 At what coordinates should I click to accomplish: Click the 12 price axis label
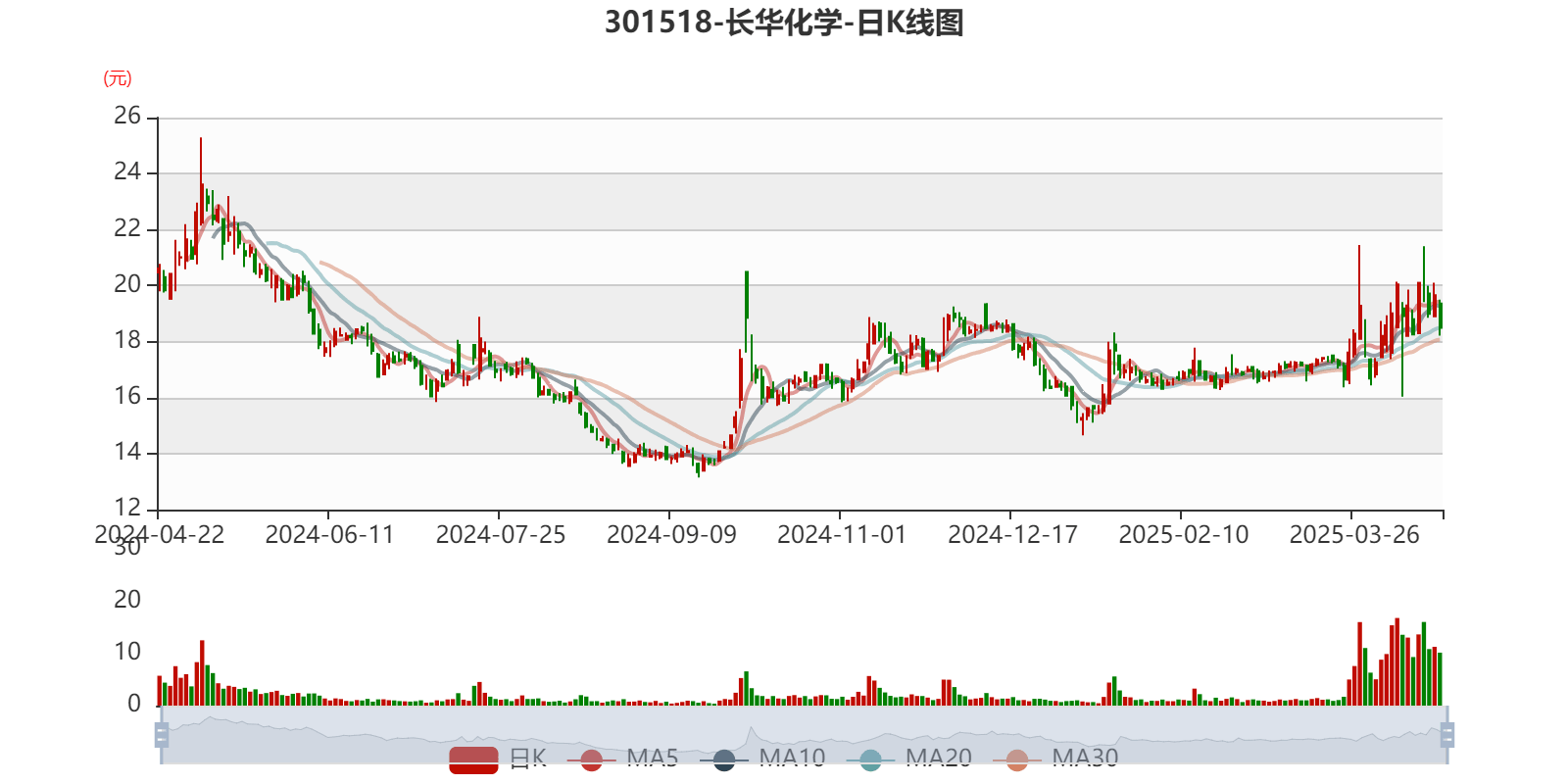tap(127, 508)
